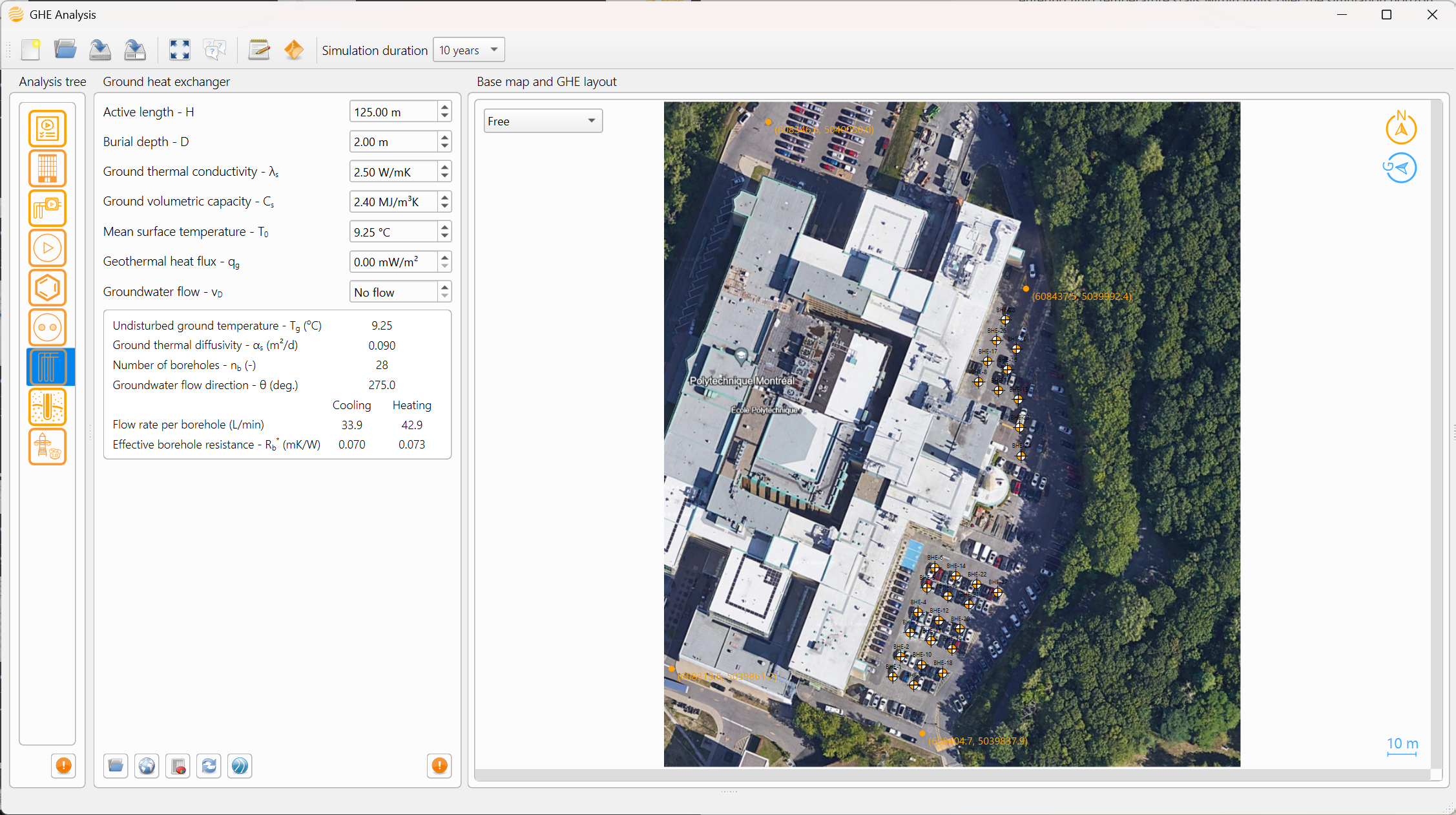This screenshot has width=1456, height=815.
Task: Click the rotate view arrow icon on map
Action: pyautogui.click(x=1400, y=168)
